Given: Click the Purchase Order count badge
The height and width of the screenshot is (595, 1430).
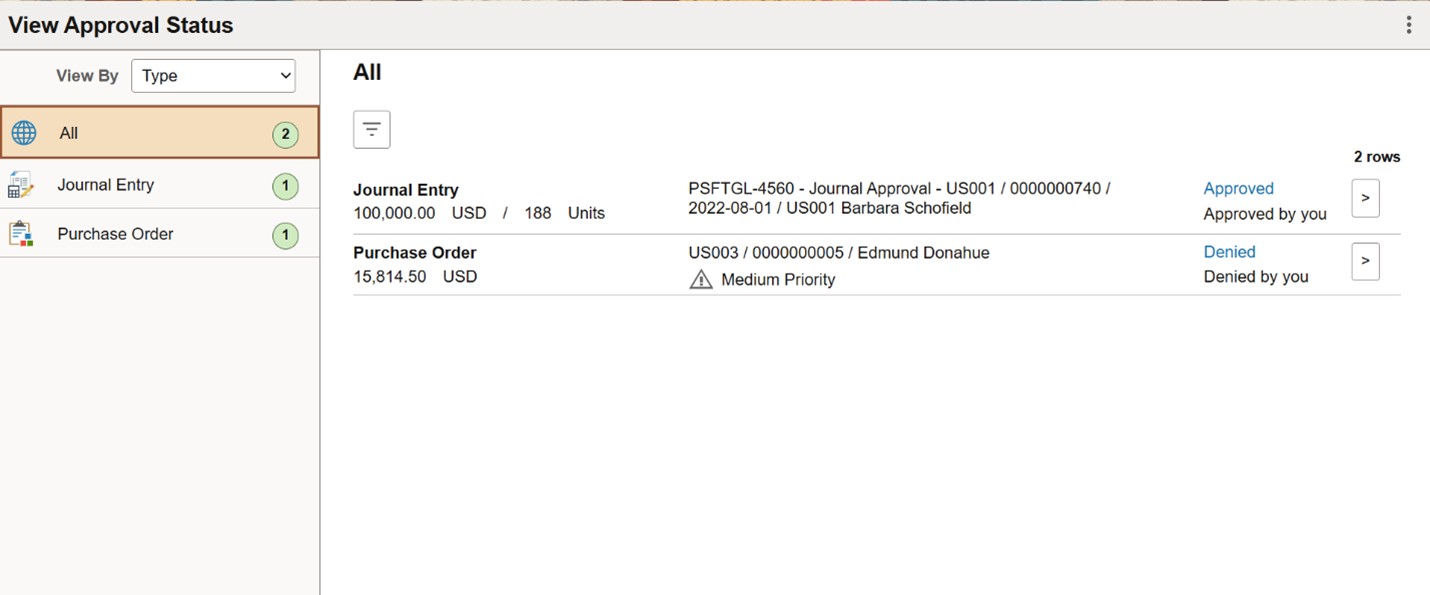Looking at the screenshot, I should coord(285,236).
